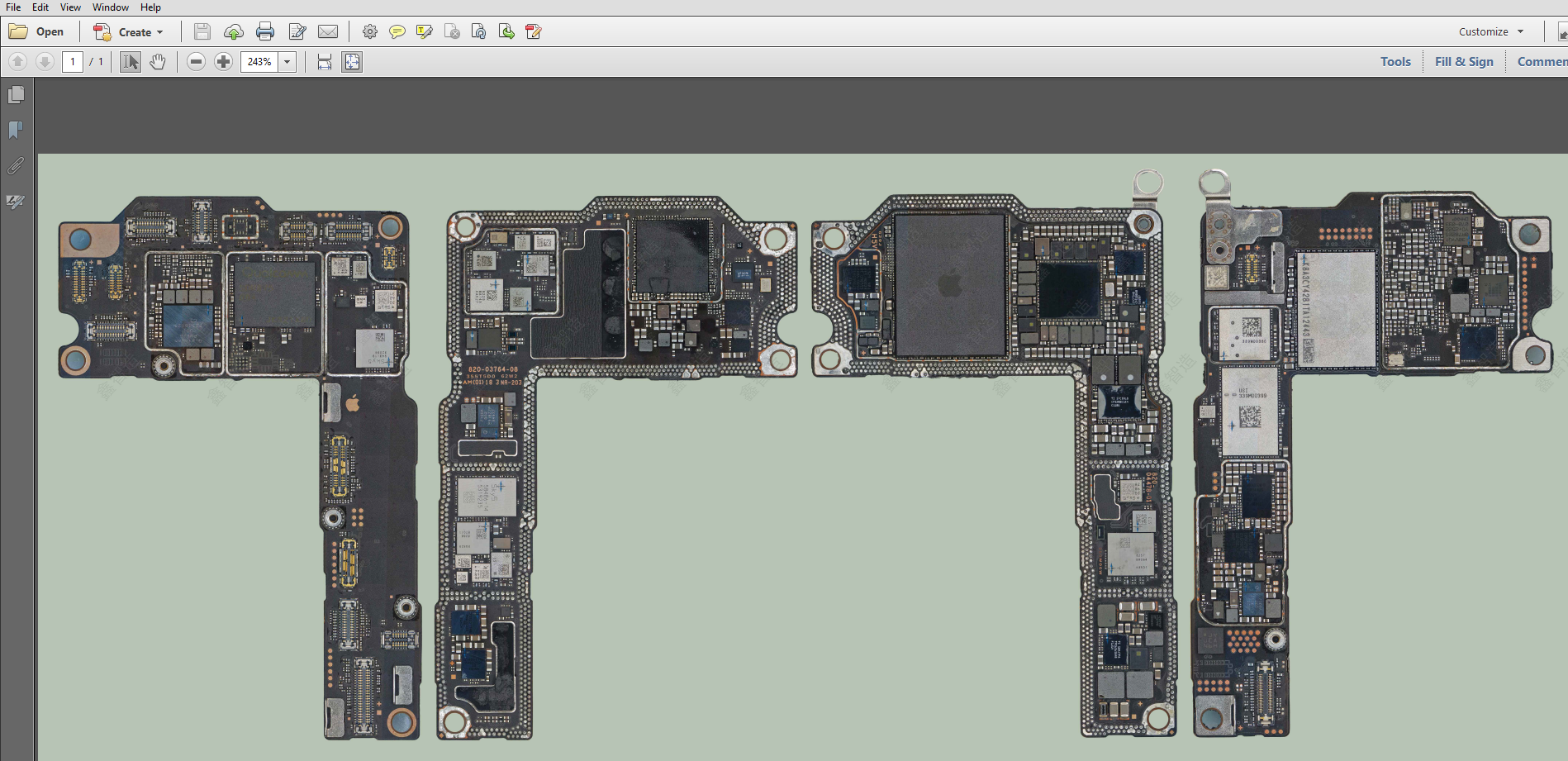Toggle the text selection tool
Screen dimensions: 1568x761
coord(131,62)
